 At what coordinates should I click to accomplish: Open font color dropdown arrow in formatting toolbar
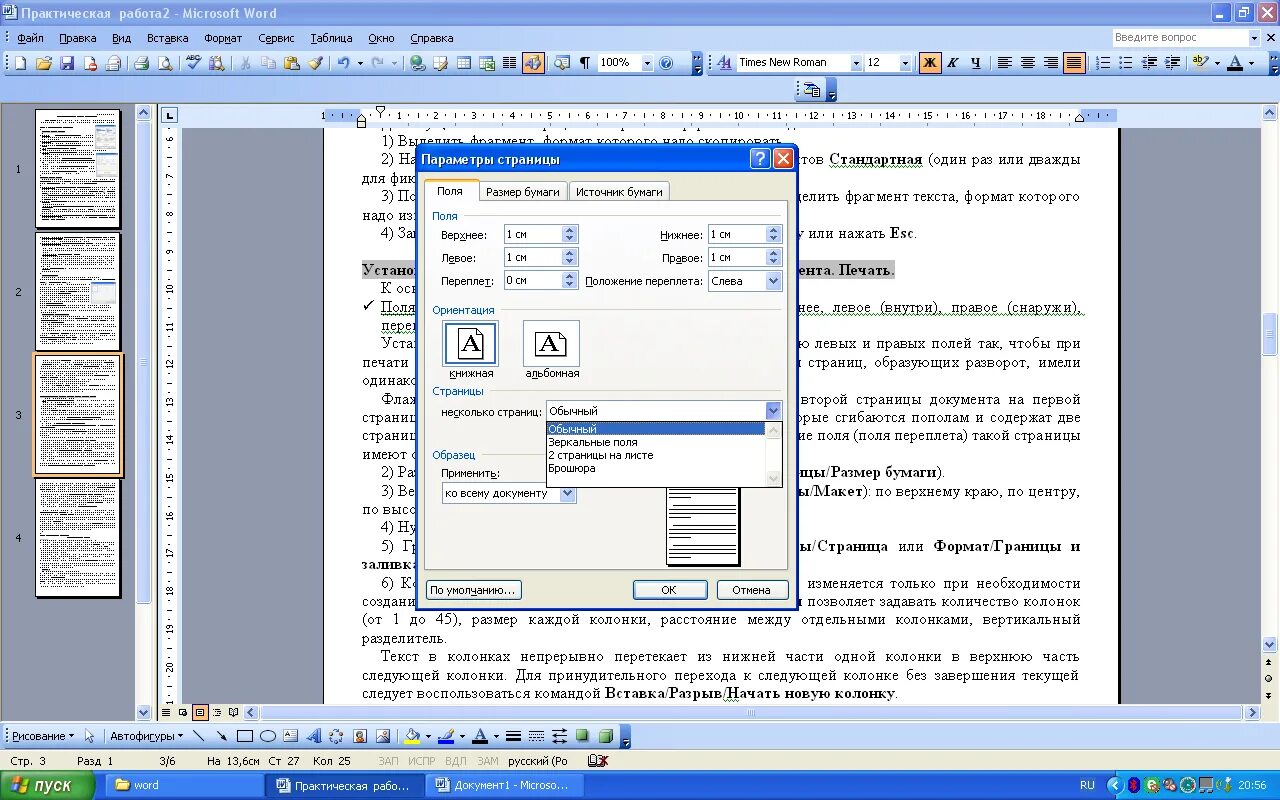1251,63
